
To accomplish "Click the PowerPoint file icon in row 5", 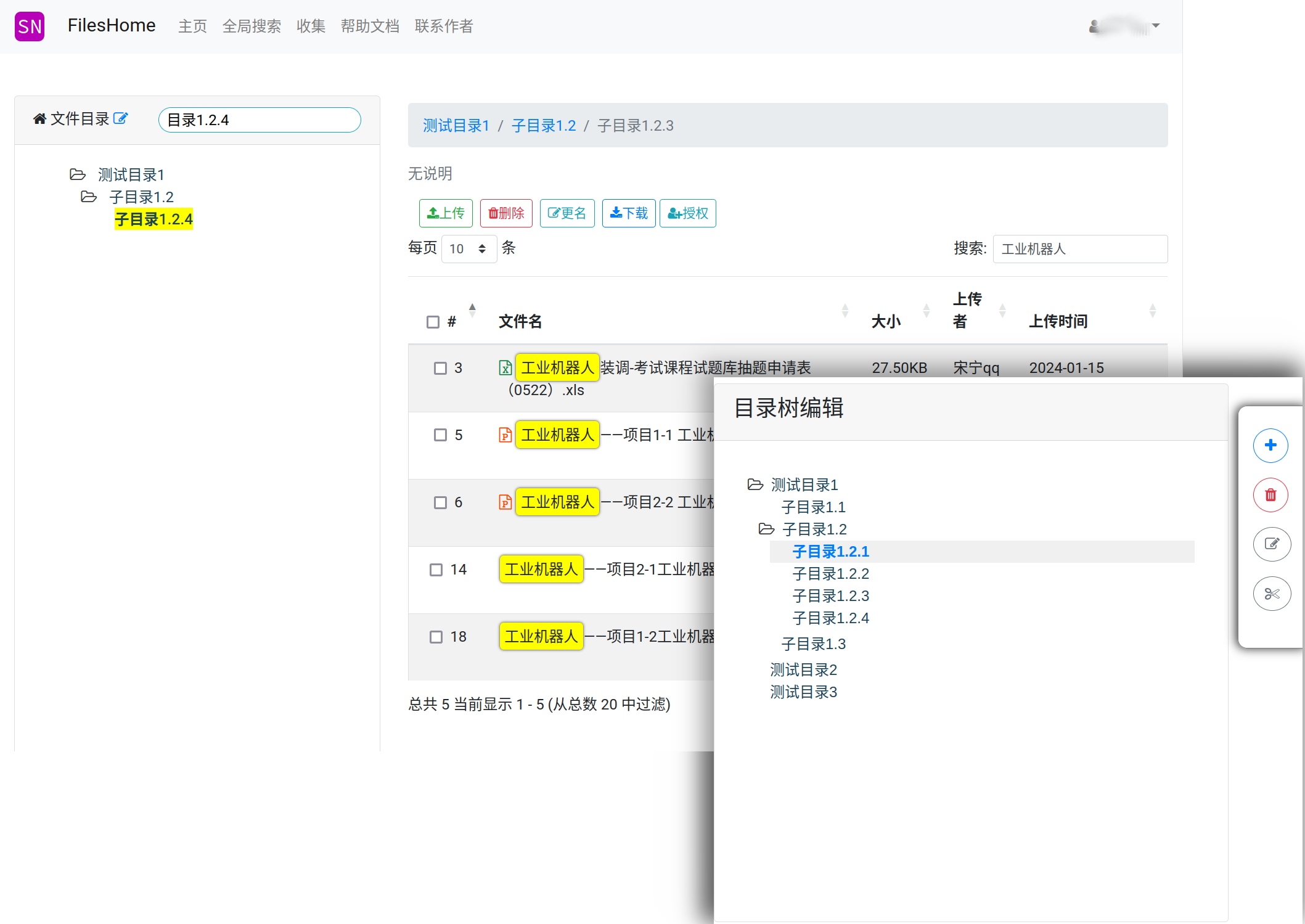I will (x=505, y=435).
